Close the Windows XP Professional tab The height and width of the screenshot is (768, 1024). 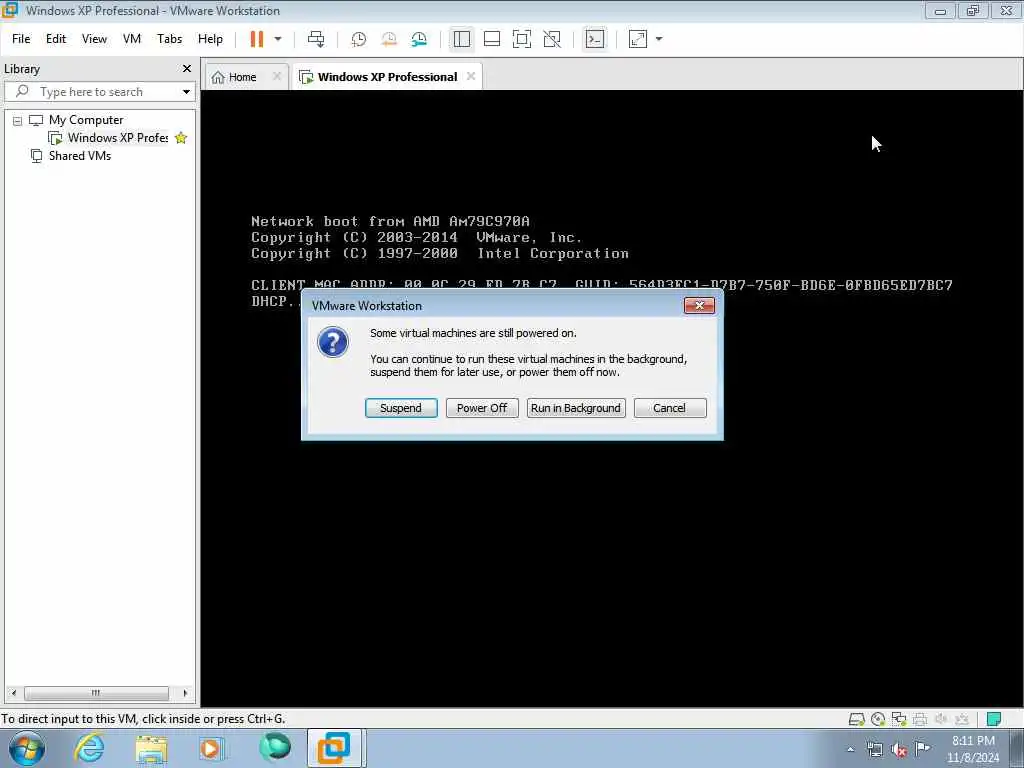pos(471,76)
